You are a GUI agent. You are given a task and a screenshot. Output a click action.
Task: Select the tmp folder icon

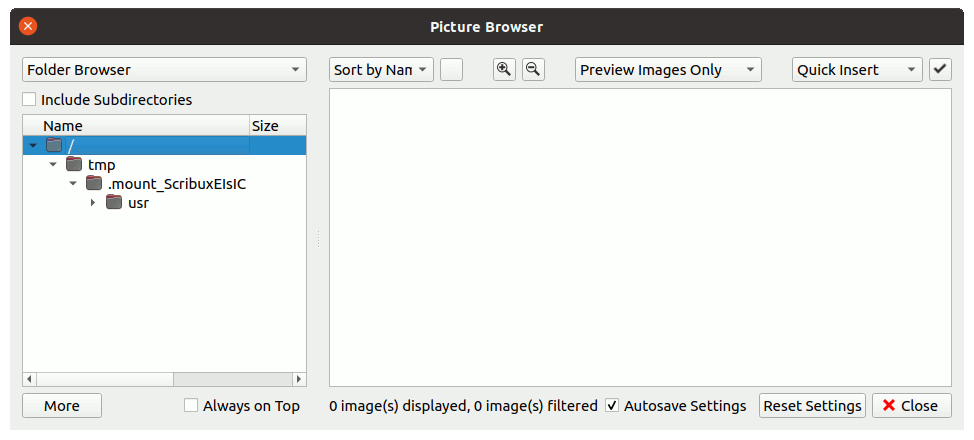[74, 164]
